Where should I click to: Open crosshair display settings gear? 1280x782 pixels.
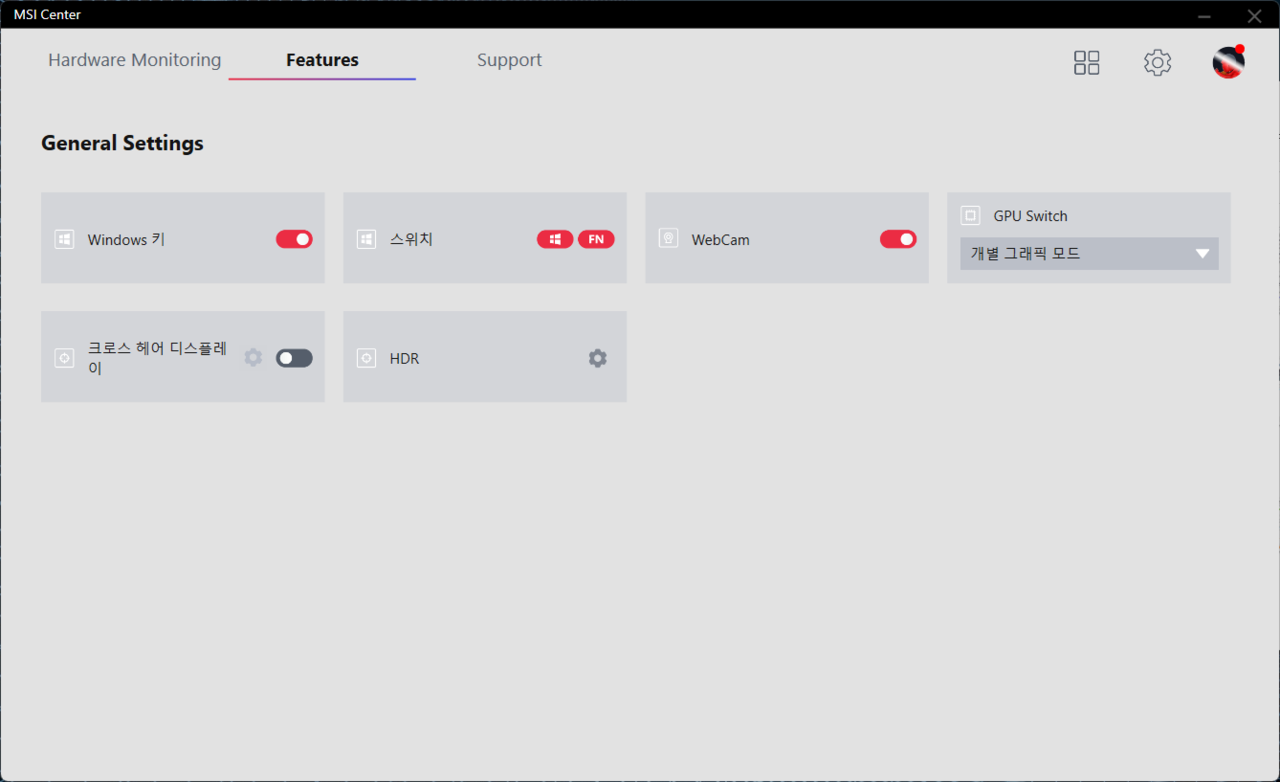click(x=253, y=358)
